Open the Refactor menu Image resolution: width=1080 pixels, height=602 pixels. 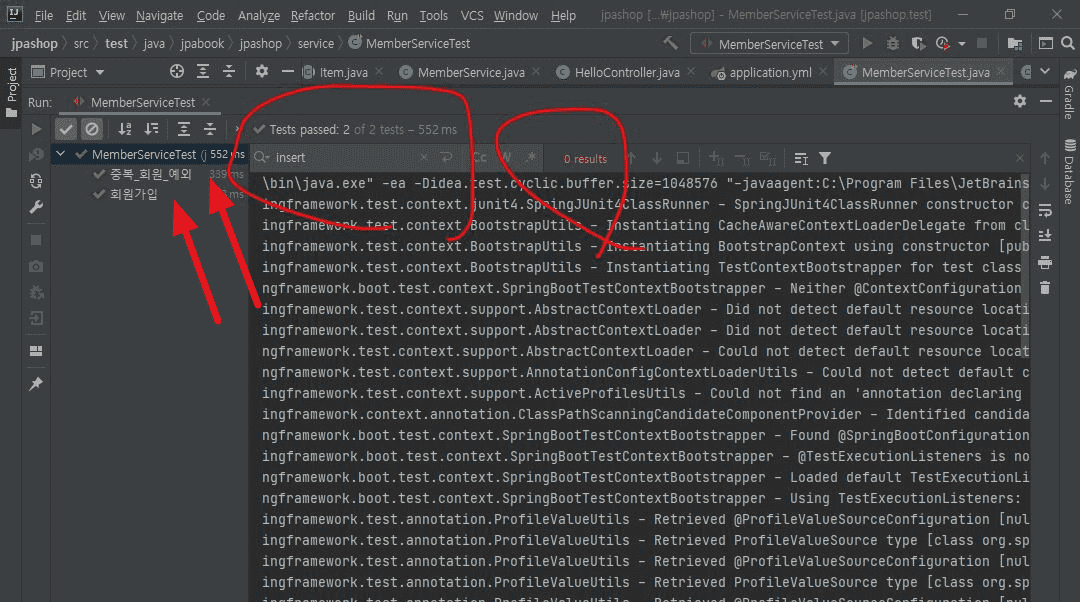point(312,16)
